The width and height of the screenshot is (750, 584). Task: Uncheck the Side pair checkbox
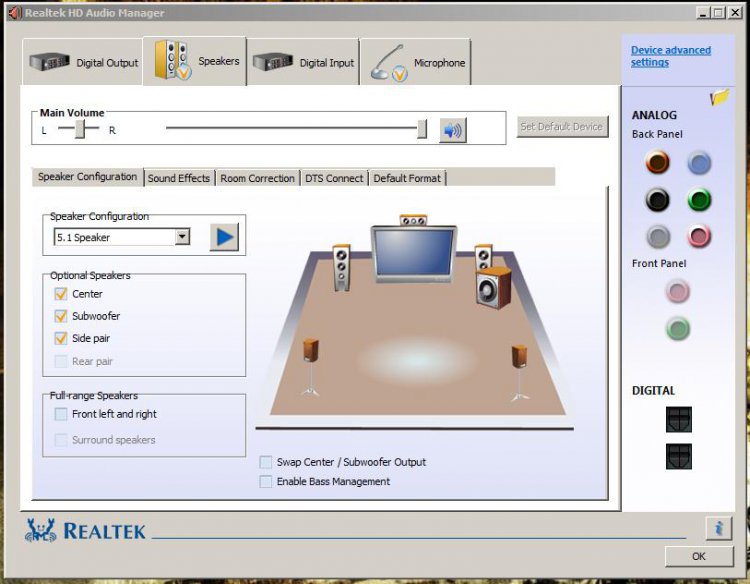61,338
